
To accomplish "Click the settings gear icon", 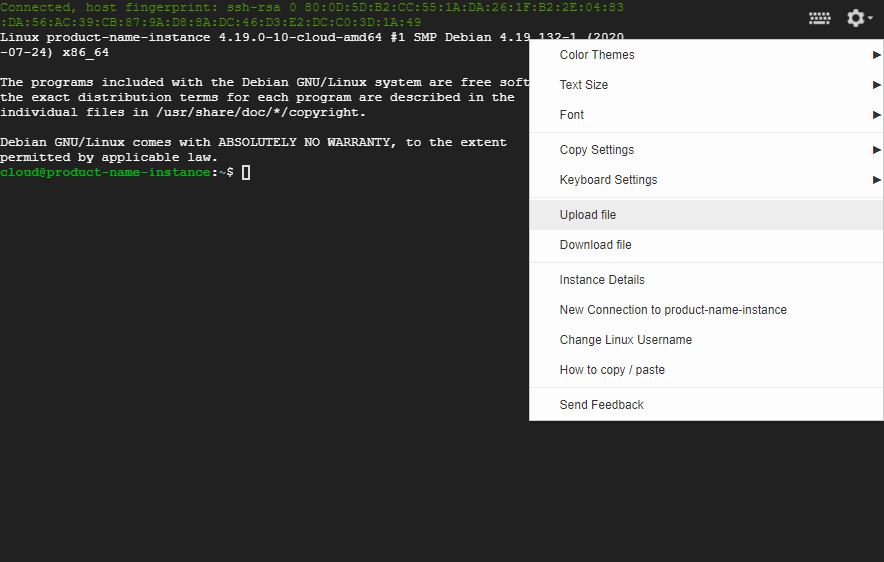I will 856,18.
